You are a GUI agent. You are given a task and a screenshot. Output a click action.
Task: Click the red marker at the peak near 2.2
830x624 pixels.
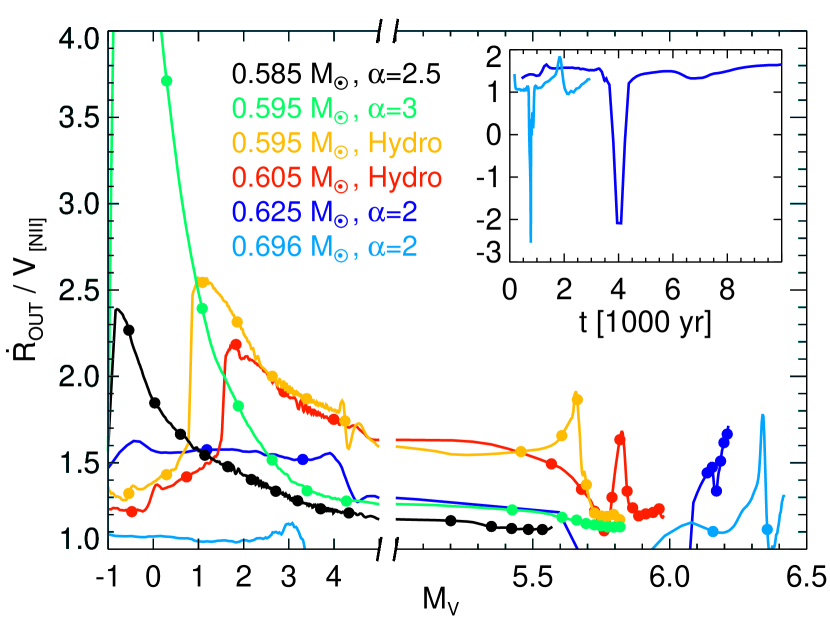tap(236, 345)
